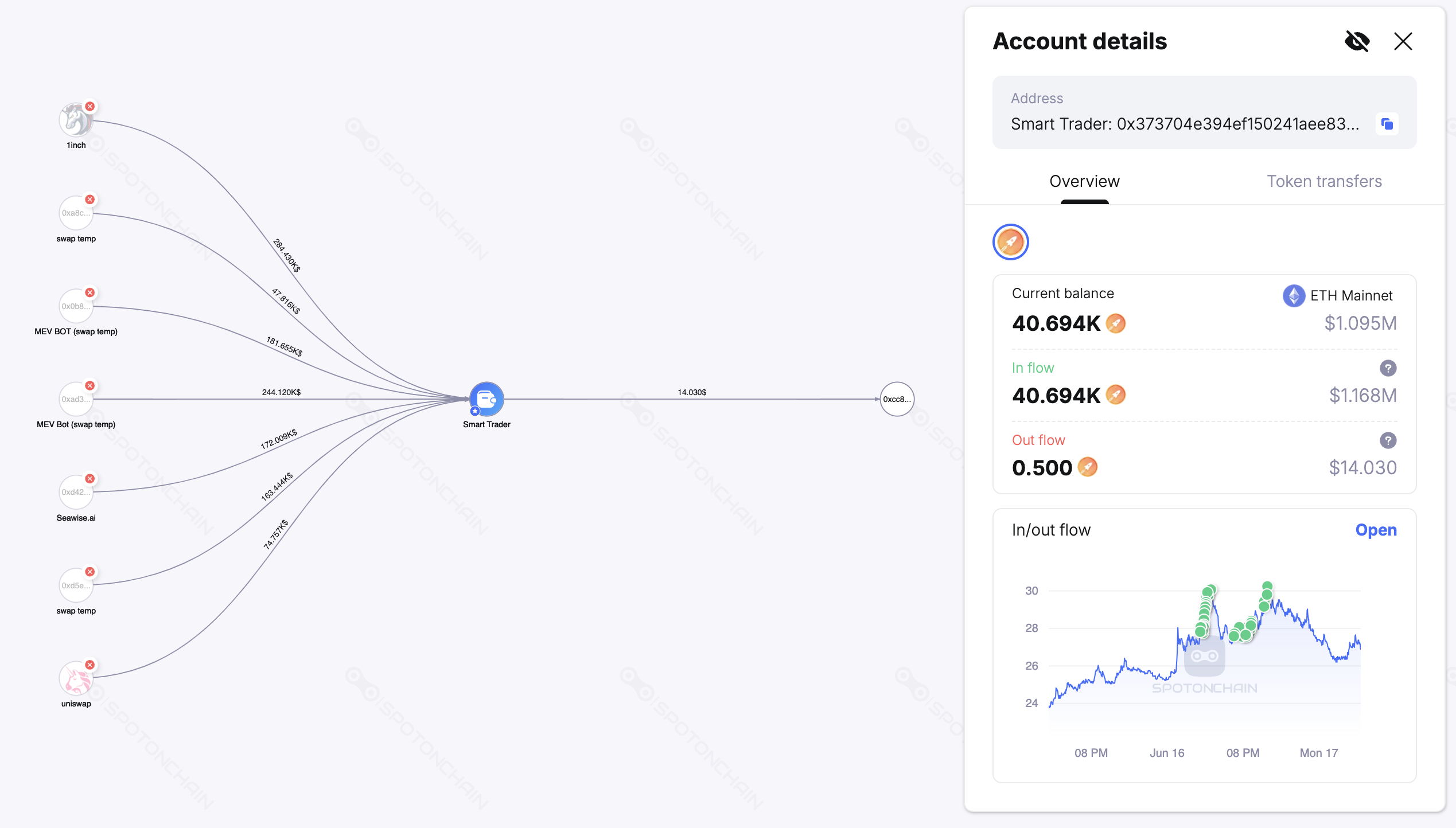Click the 14.030$ transfer edge label
The height and width of the screenshot is (828, 1456).
(692, 392)
